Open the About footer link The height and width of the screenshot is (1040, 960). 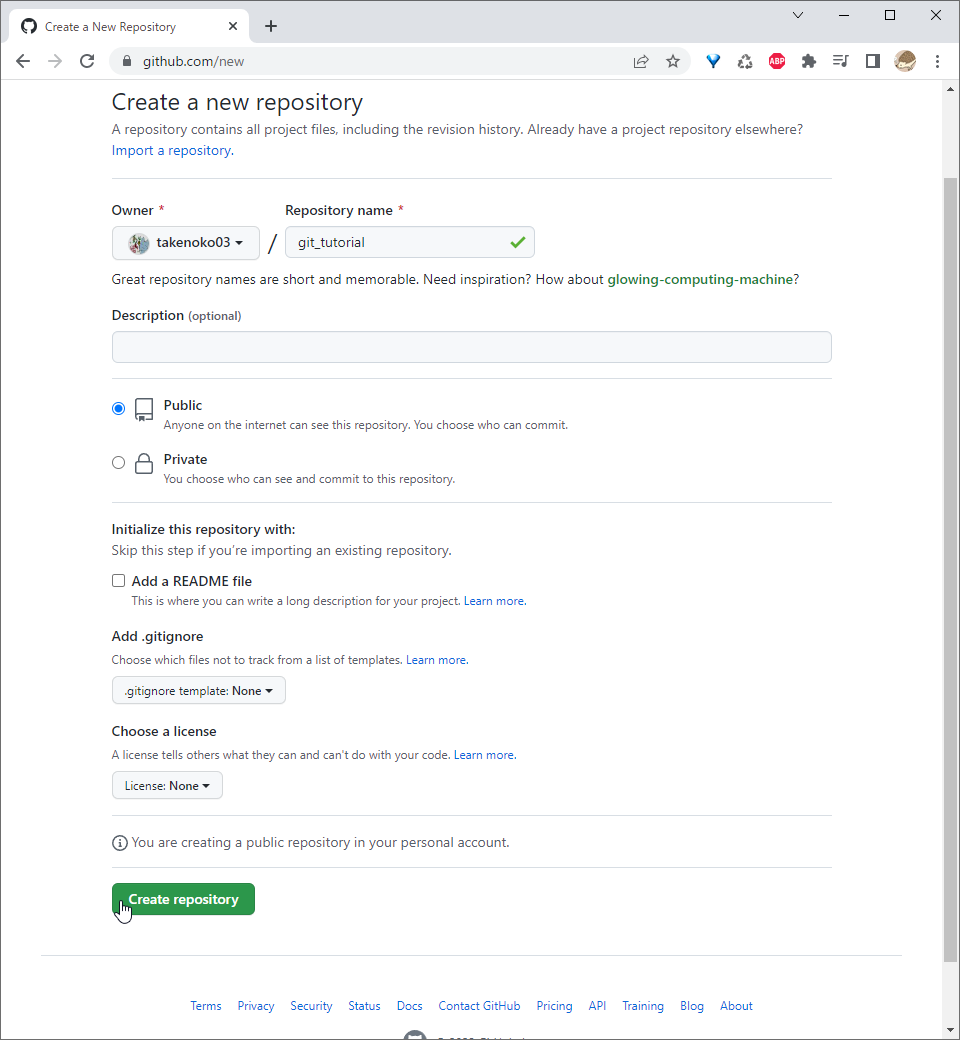coord(736,1006)
